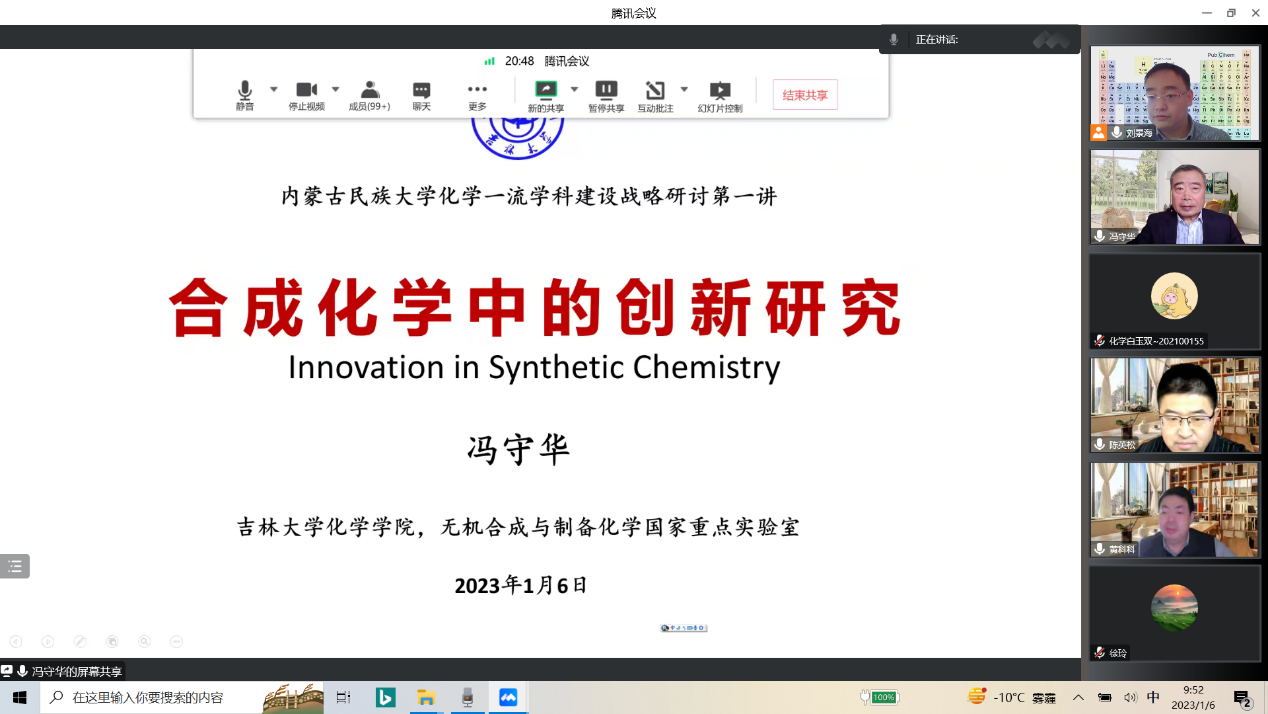Select 冯守华 participant video thumbnail
Viewport: 1268px width, 714px height.
point(1175,197)
